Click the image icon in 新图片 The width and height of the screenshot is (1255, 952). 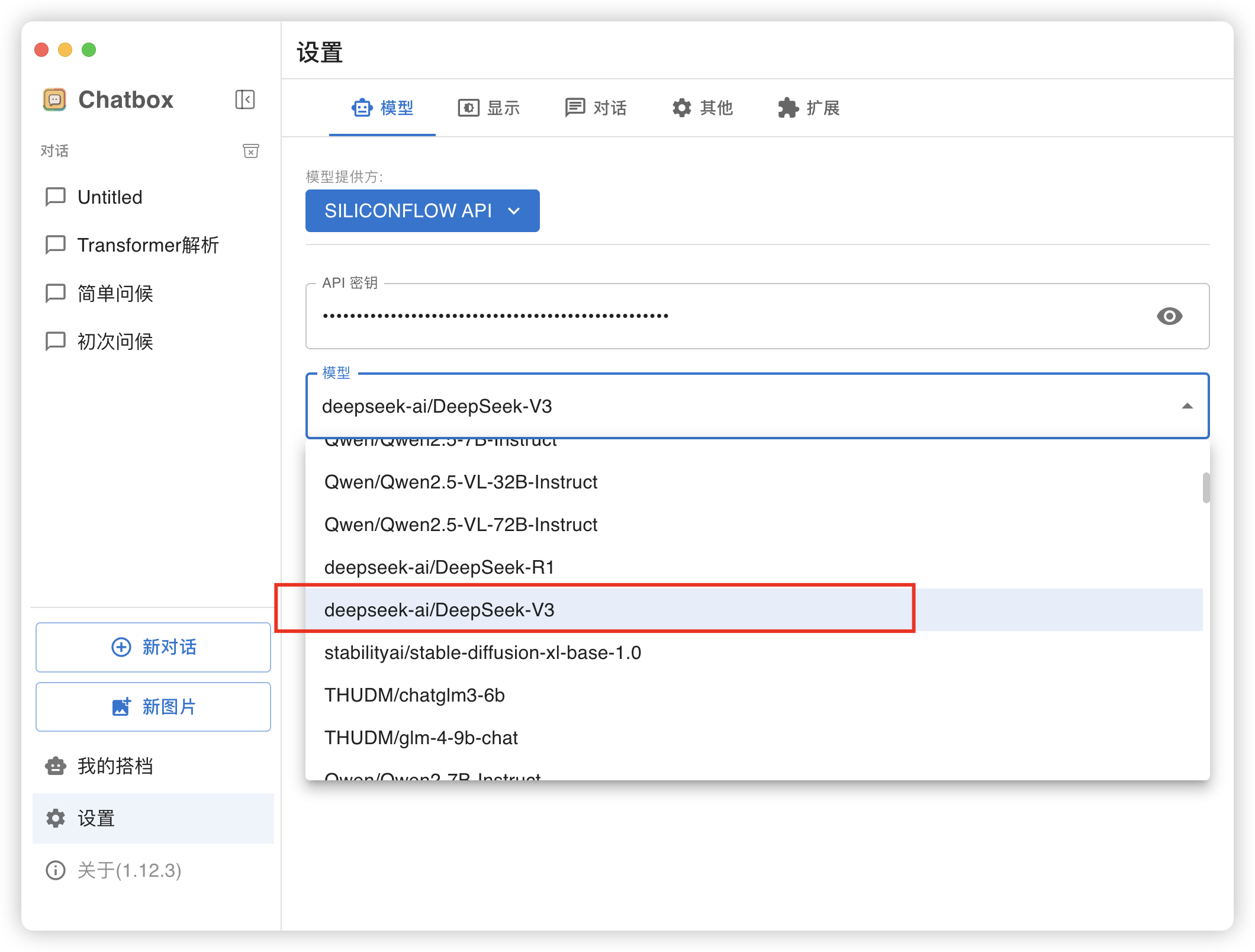121,707
